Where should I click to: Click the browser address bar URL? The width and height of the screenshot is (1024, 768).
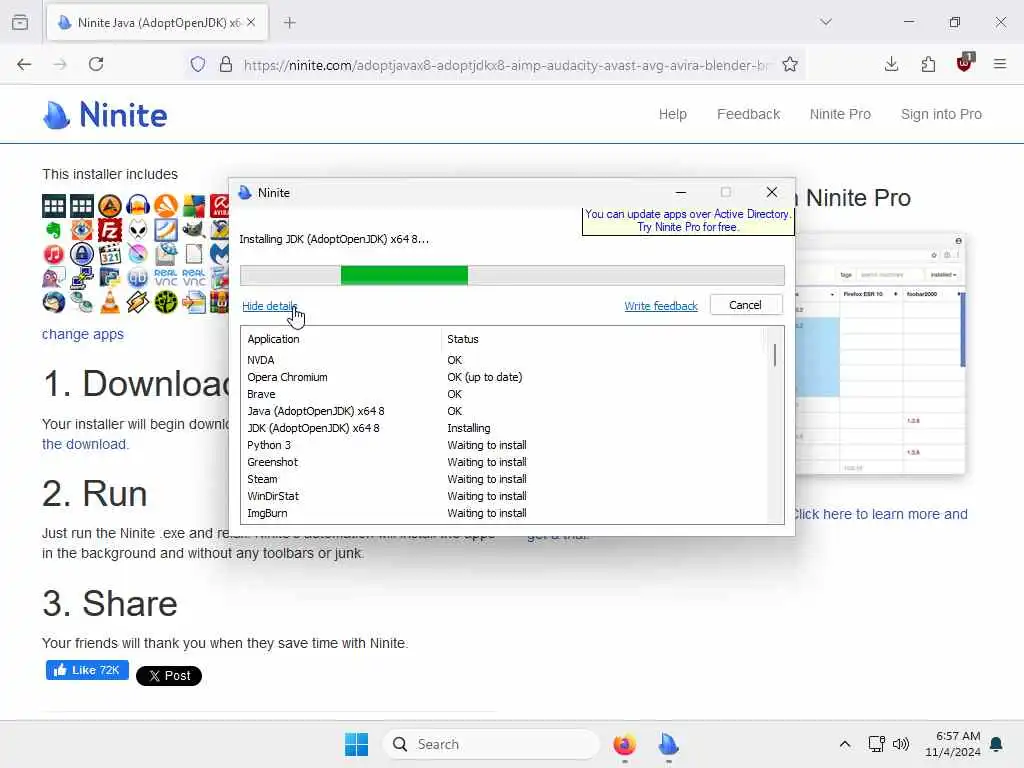point(506,65)
